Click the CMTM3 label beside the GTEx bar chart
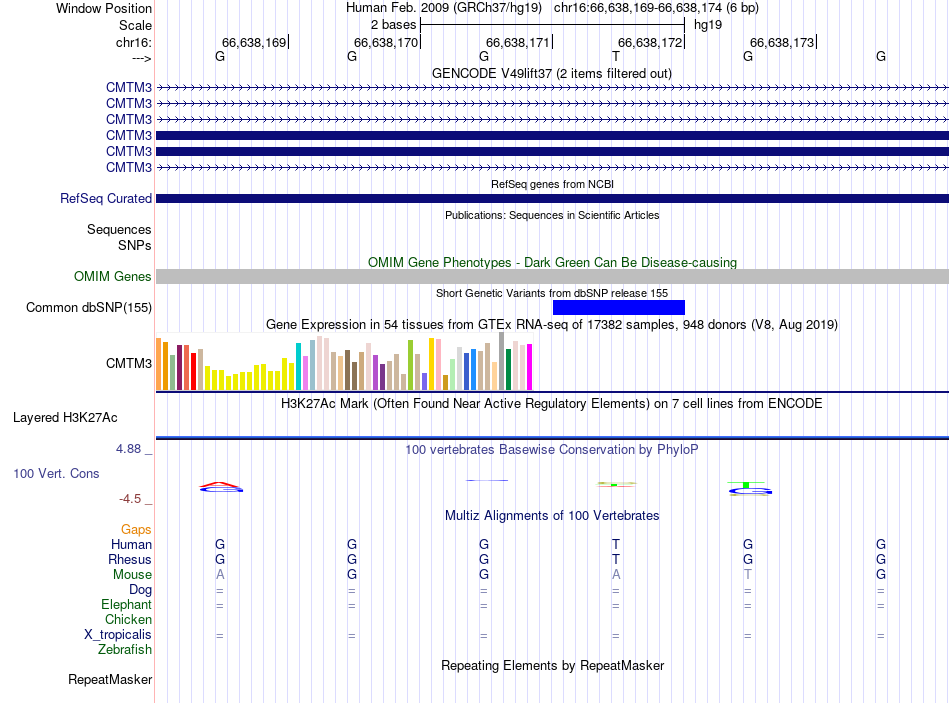The height and width of the screenshot is (703, 950). click(x=128, y=364)
